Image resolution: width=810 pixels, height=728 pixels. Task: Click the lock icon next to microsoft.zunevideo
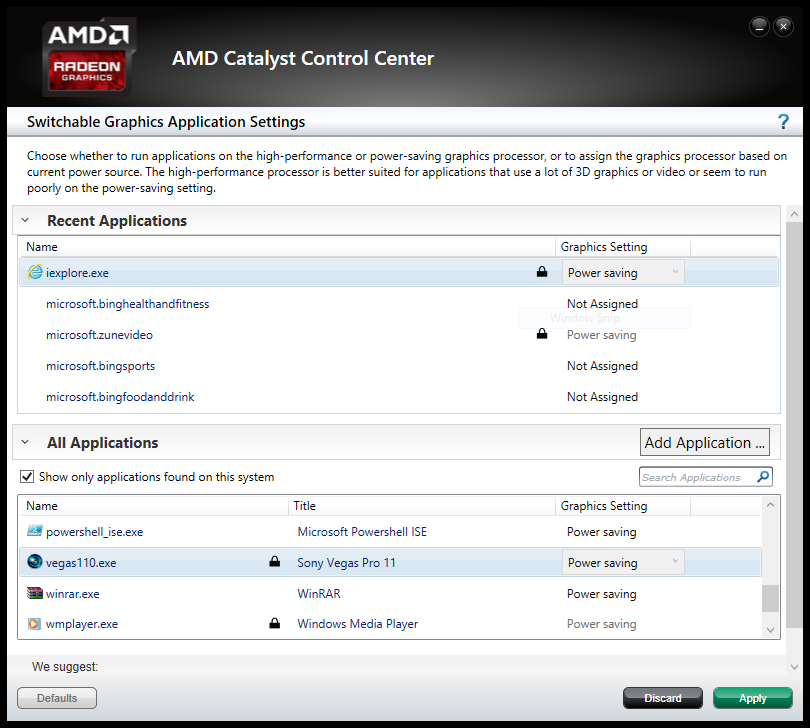pyautogui.click(x=542, y=335)
